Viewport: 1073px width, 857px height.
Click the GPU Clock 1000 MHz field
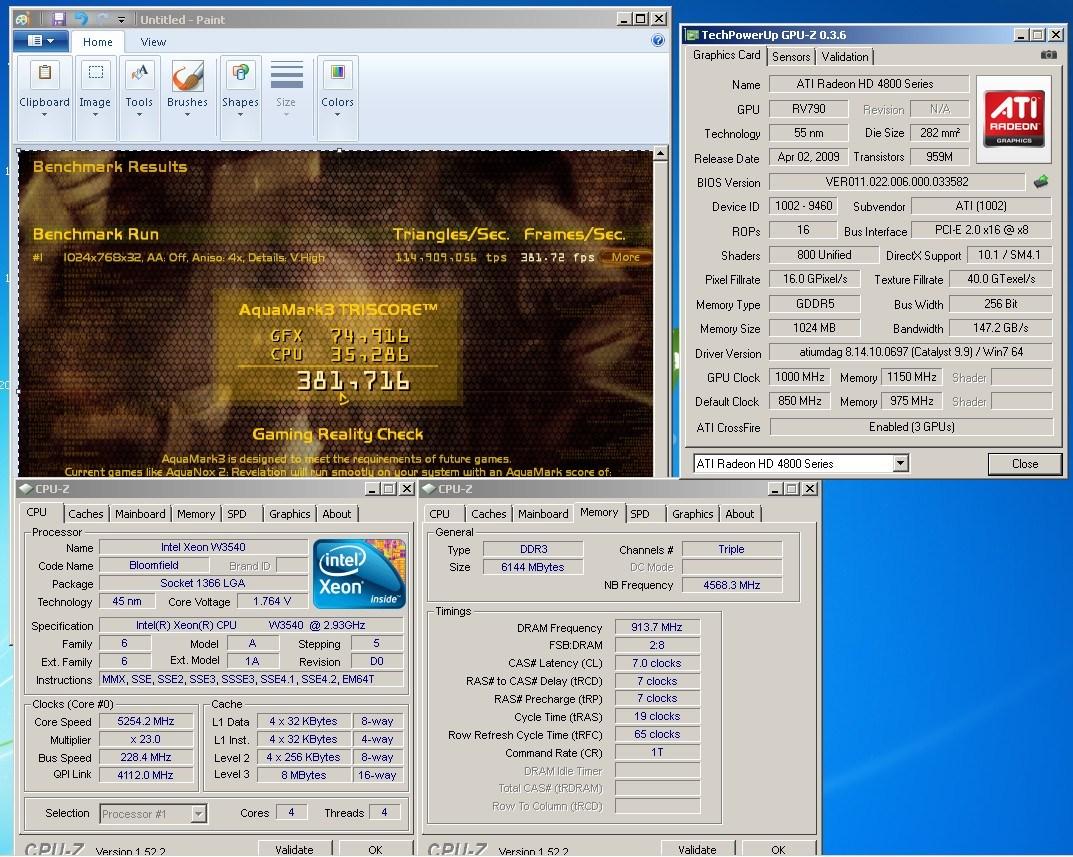pyautogui.click(x=799, y=376)
